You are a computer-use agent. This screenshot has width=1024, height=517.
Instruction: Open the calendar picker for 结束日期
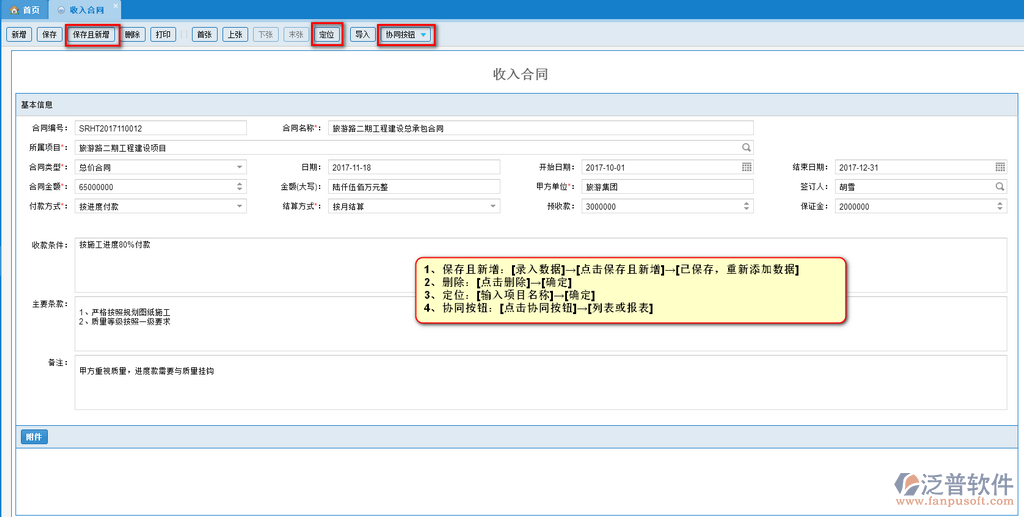tap(999, 167)
